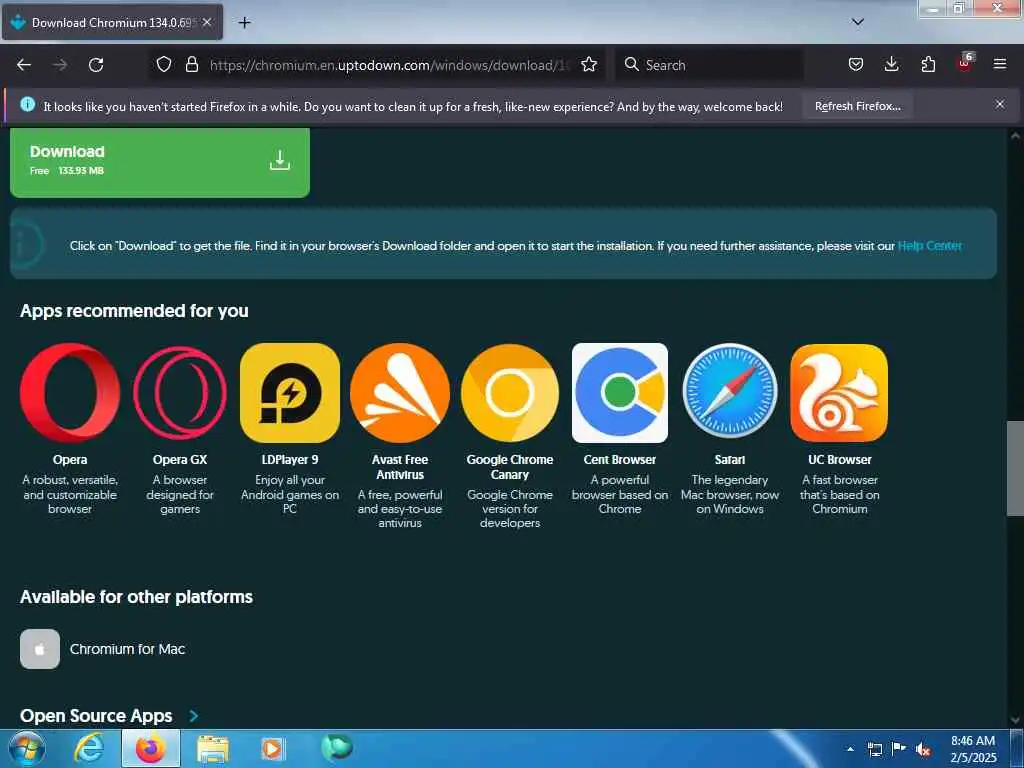Click the site security padlock icon
The width and height of the screenshot is (1024, 768).
(191, 65)
